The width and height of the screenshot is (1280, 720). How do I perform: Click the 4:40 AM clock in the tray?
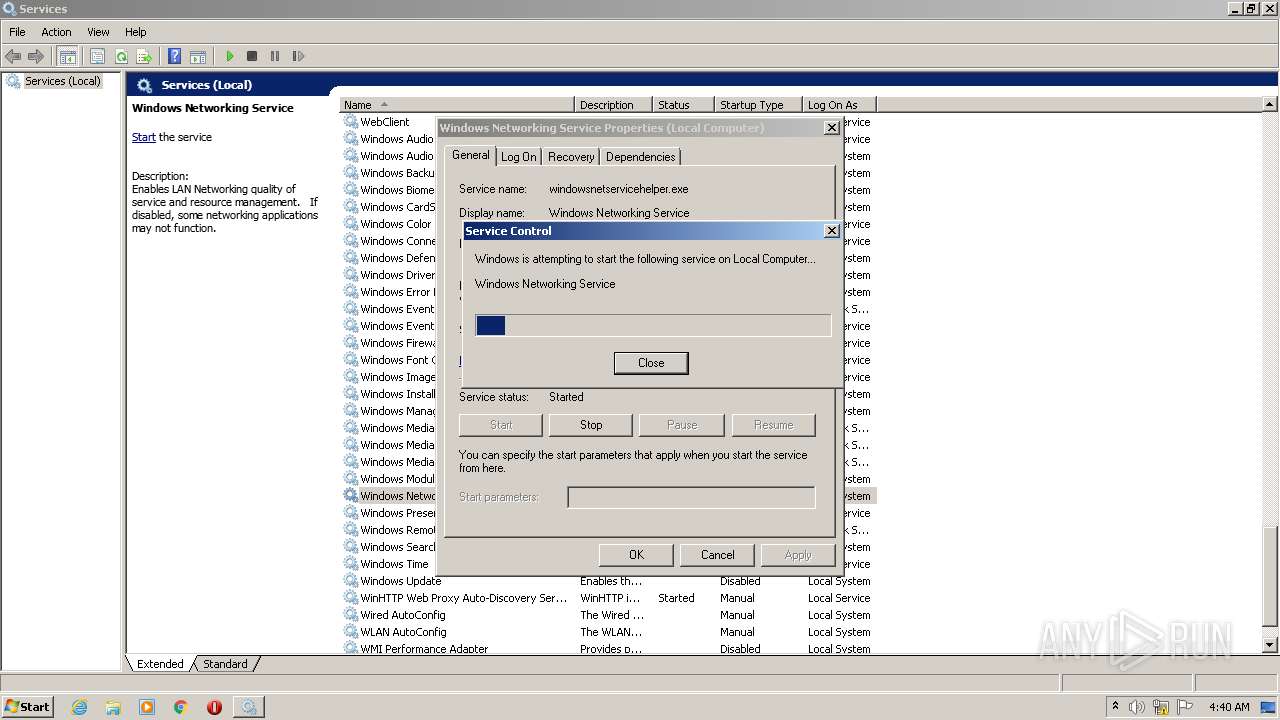point(1229,707)
